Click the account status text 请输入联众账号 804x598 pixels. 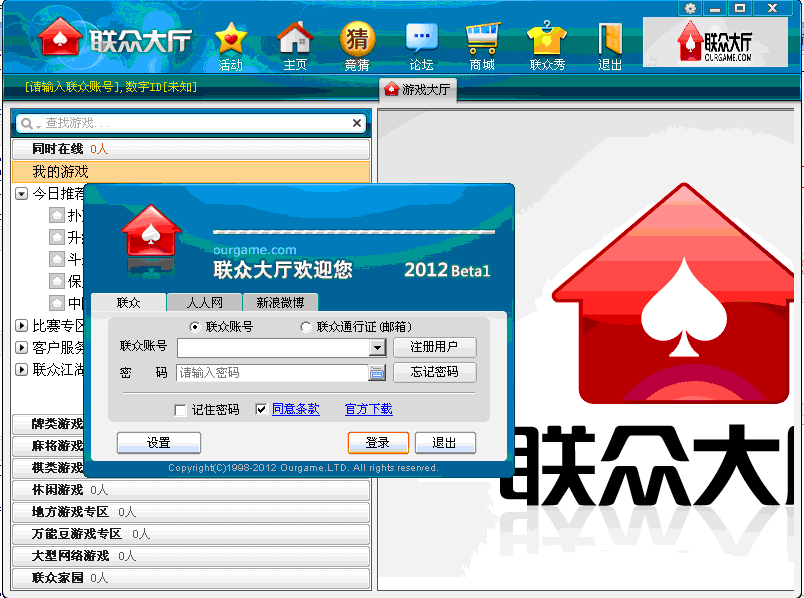111,87
